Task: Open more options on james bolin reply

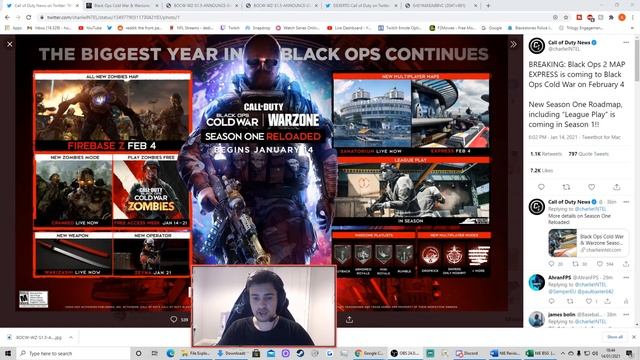Action: point(626,314)
